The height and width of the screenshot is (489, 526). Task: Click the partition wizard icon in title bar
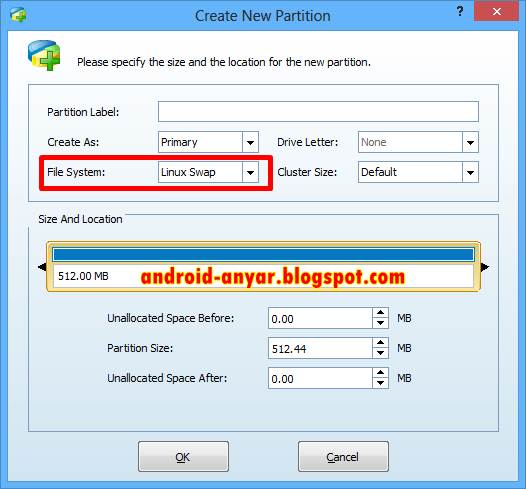pyautogui.click(x=18, y=14)
